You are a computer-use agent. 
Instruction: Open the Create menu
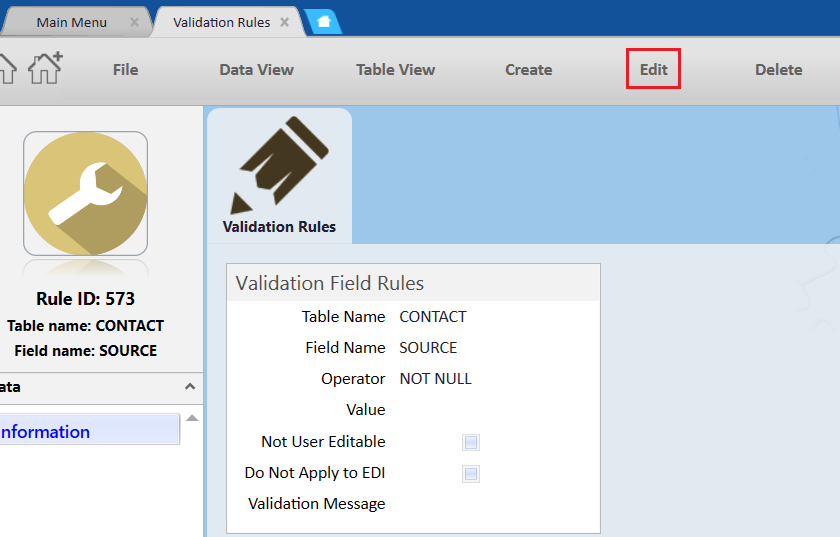[x=529, y=70]
